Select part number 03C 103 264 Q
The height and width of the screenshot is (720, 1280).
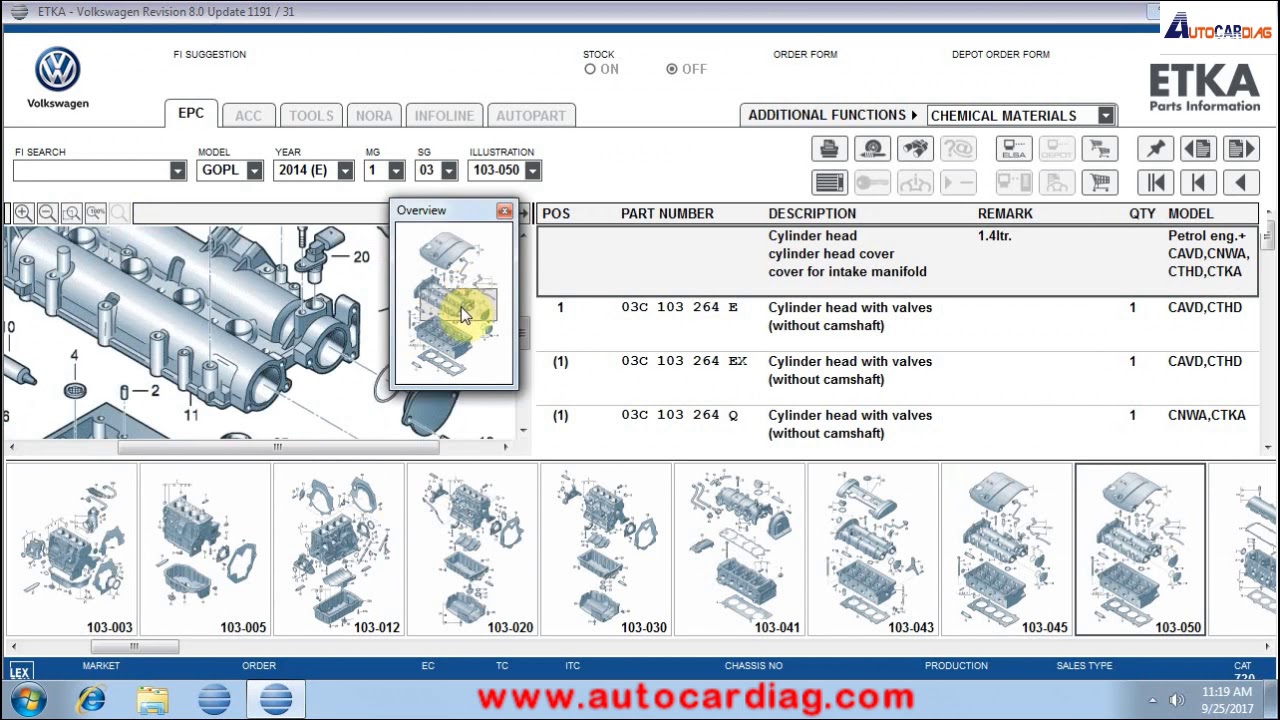point(680,415)
